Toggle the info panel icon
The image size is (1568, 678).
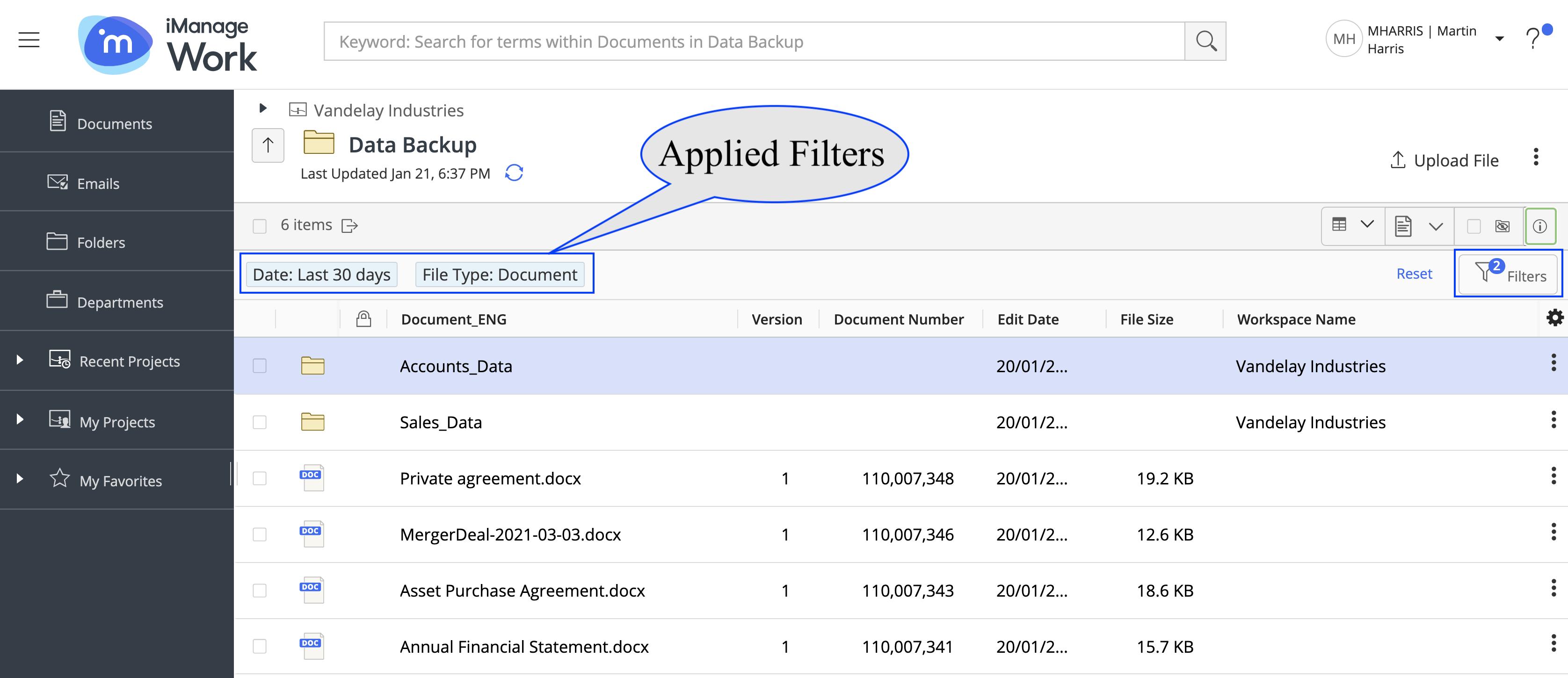[1539, 226]
